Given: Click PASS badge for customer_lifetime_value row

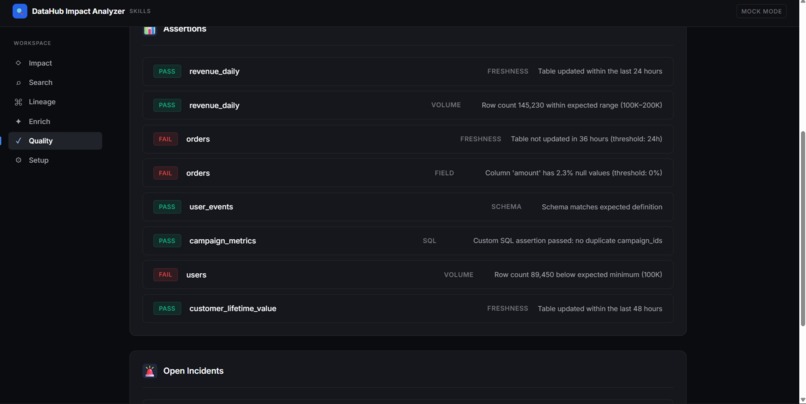Looking at the screenshot, I should tap(167, 309).
